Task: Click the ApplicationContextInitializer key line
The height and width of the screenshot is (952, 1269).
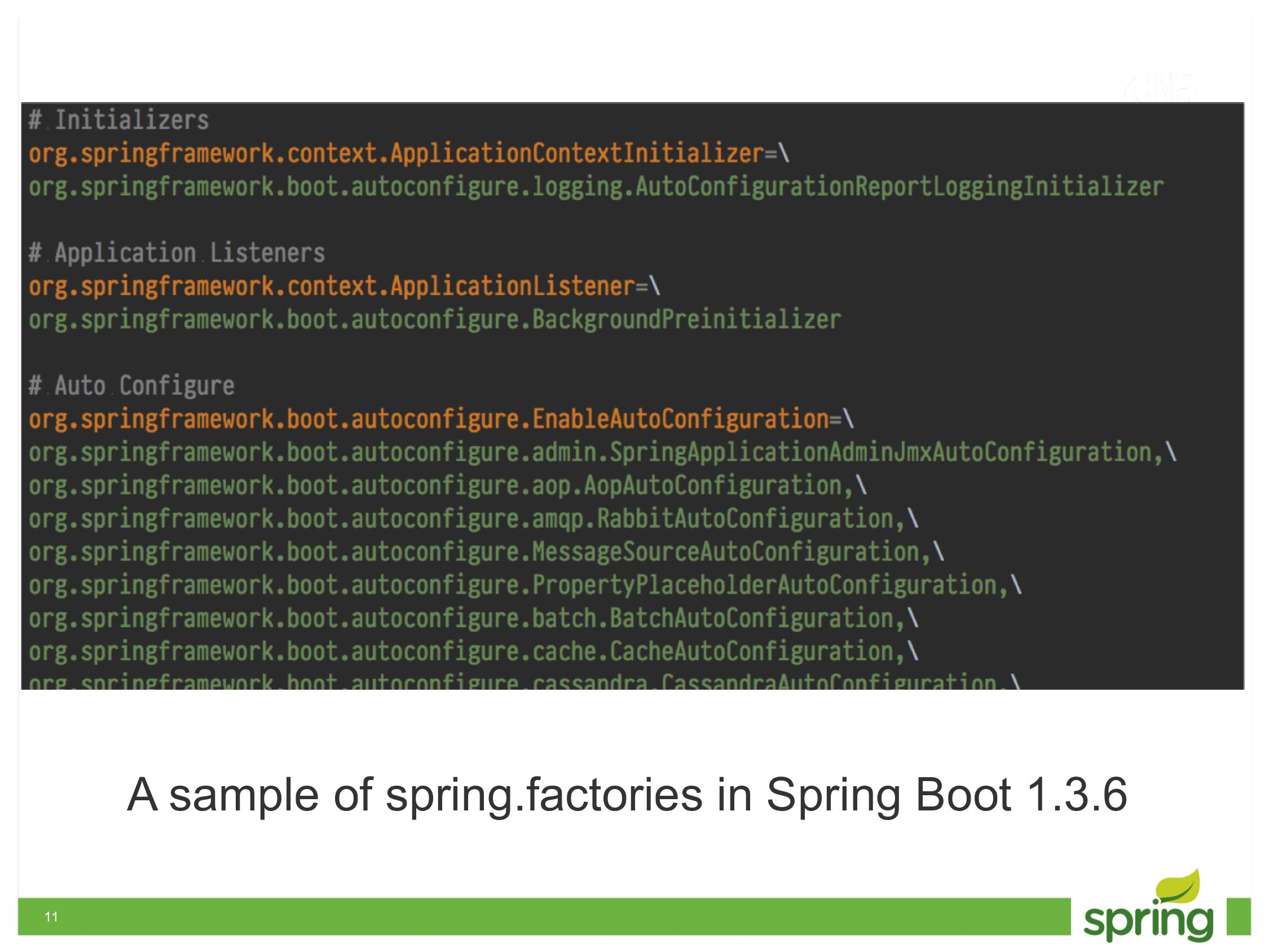Action: (408, 154)
